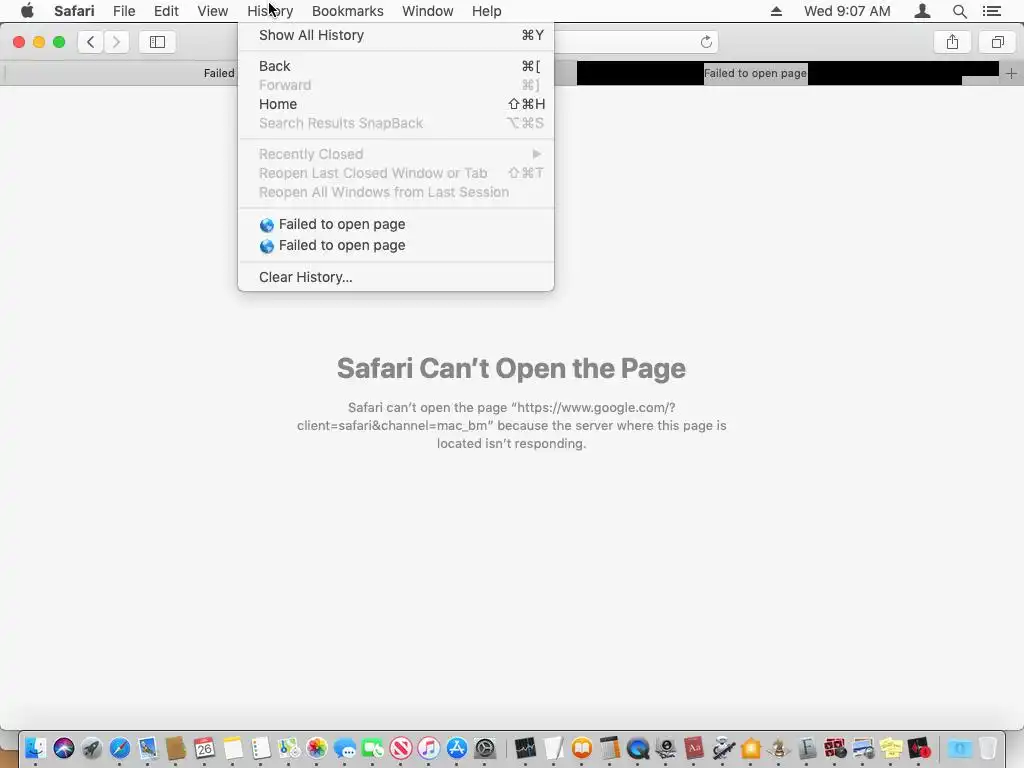Image resolution: width=1024 pixels, height=768 pixels.
Task: Open Finder from the Dock
Action: click(35, 748)
